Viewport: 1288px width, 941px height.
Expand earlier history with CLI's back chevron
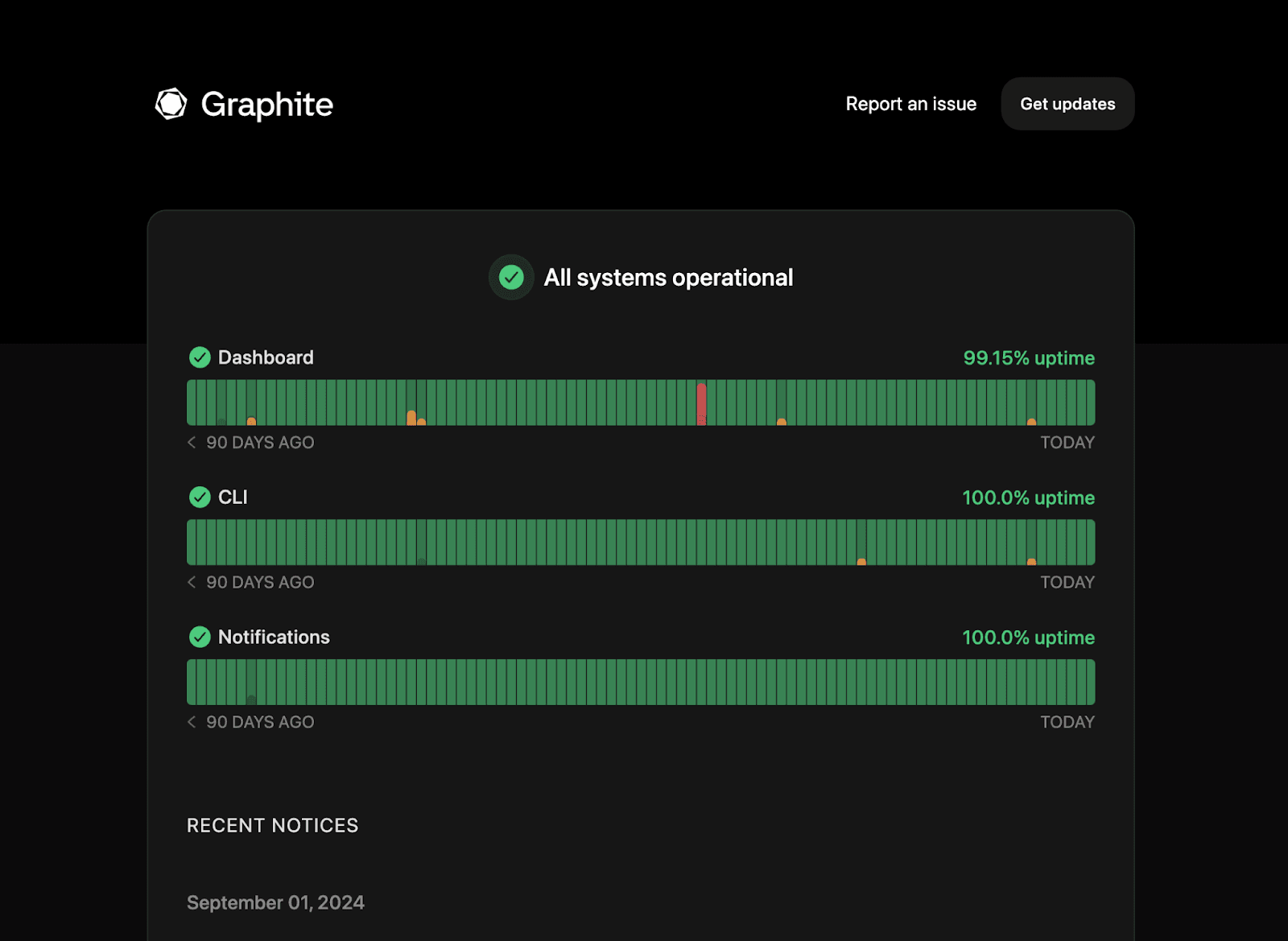click(x=191, y=582)
